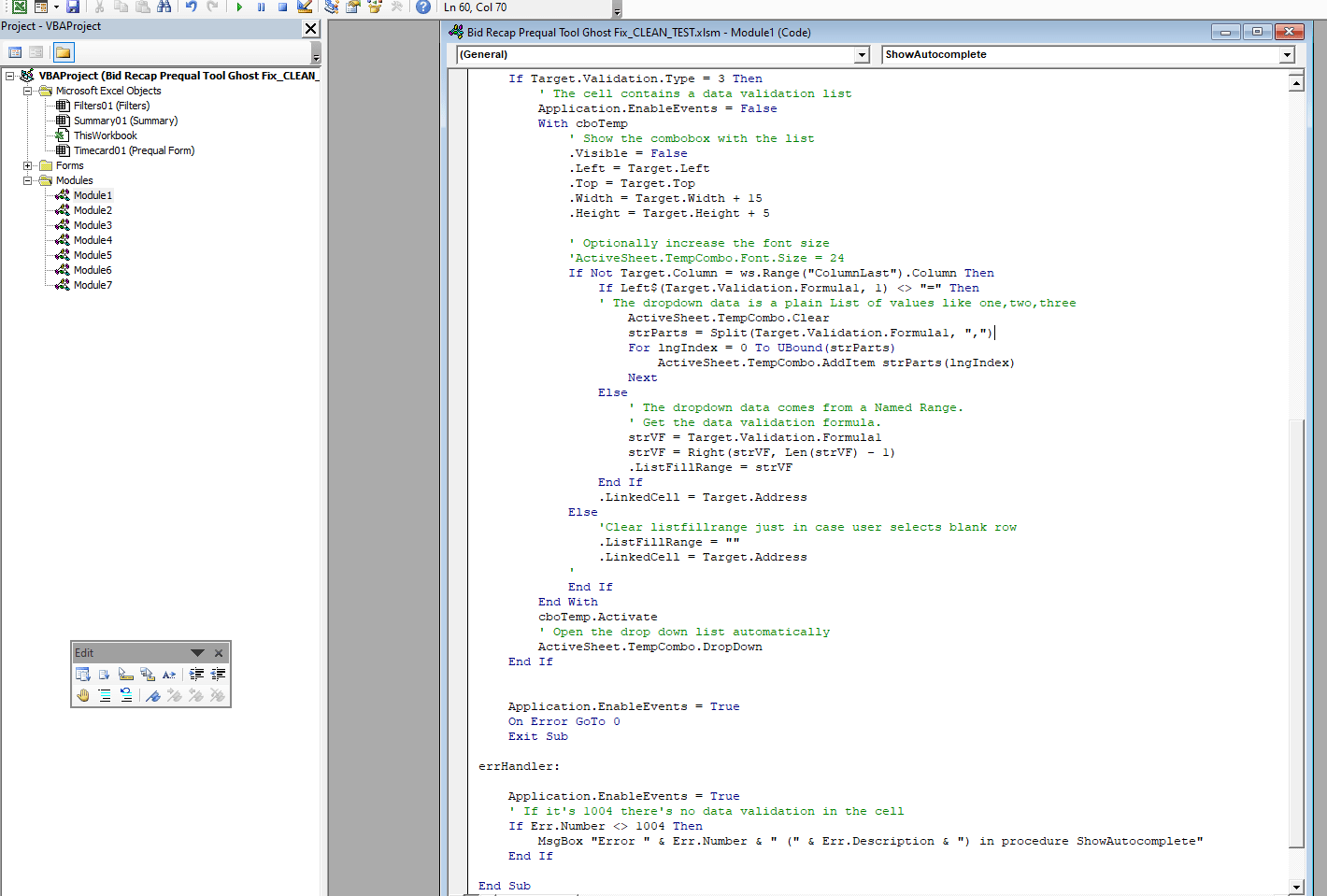Image resolution: width=1327 pixels, height=896 pixels.
Task: Select Module3 in project tree
Action: pyautogui.click(x=93, y=225)
